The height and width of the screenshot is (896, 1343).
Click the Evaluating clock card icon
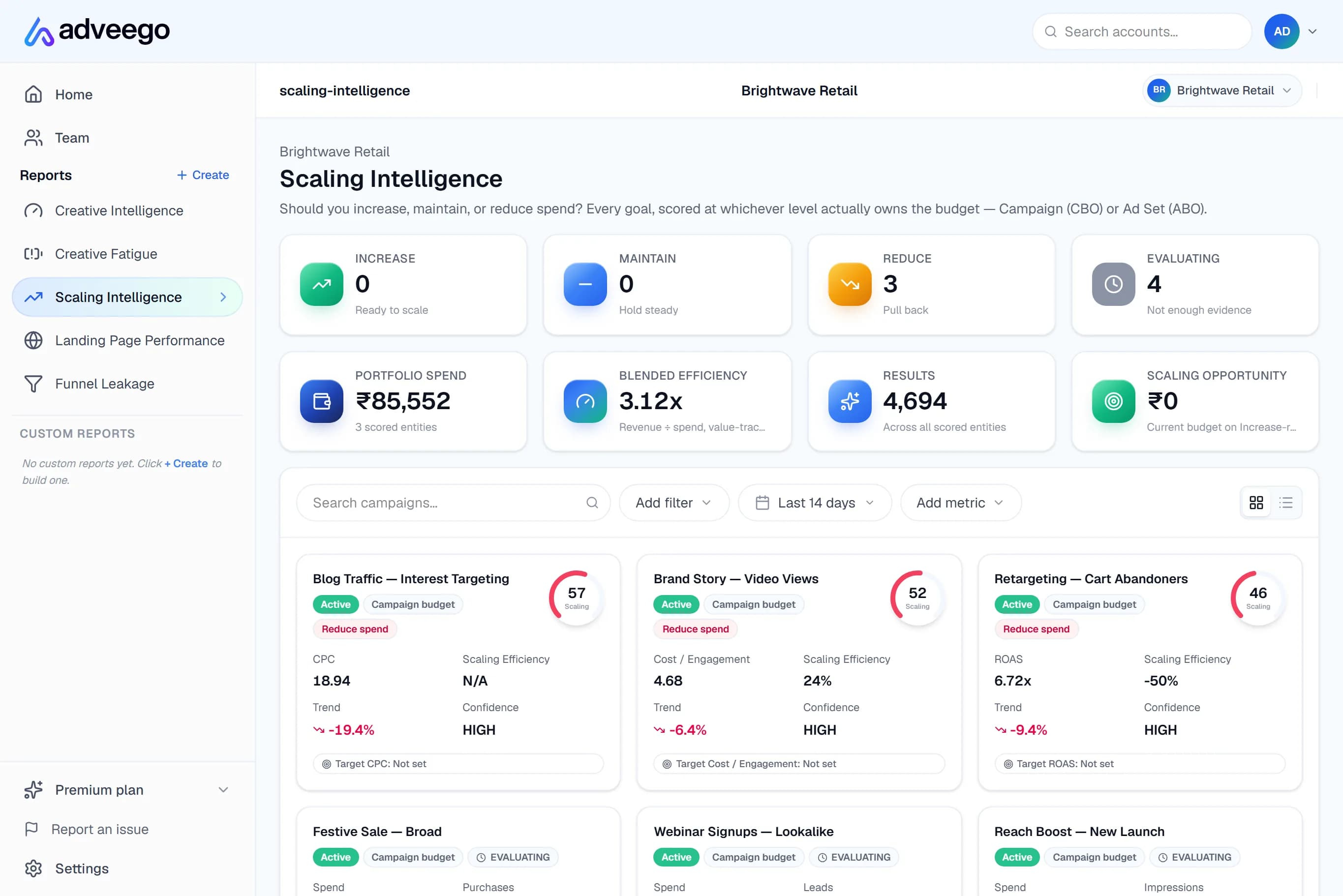tap(1113, 284)
